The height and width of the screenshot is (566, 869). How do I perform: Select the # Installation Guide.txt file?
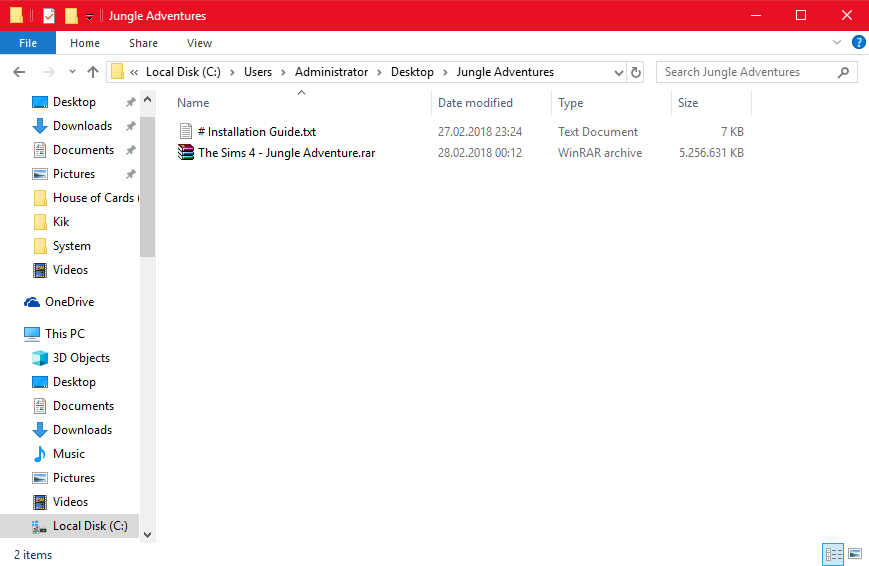pyautogui.click(x=257, y=131)
